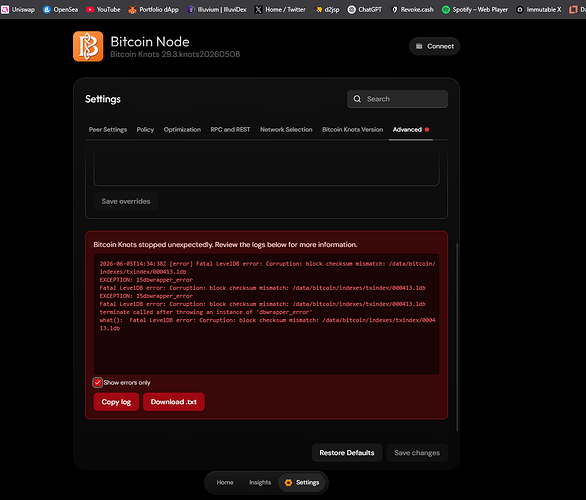The image size is (586, 500).
Task: Focus the Settings search input field
Action: tap(397, 99)
